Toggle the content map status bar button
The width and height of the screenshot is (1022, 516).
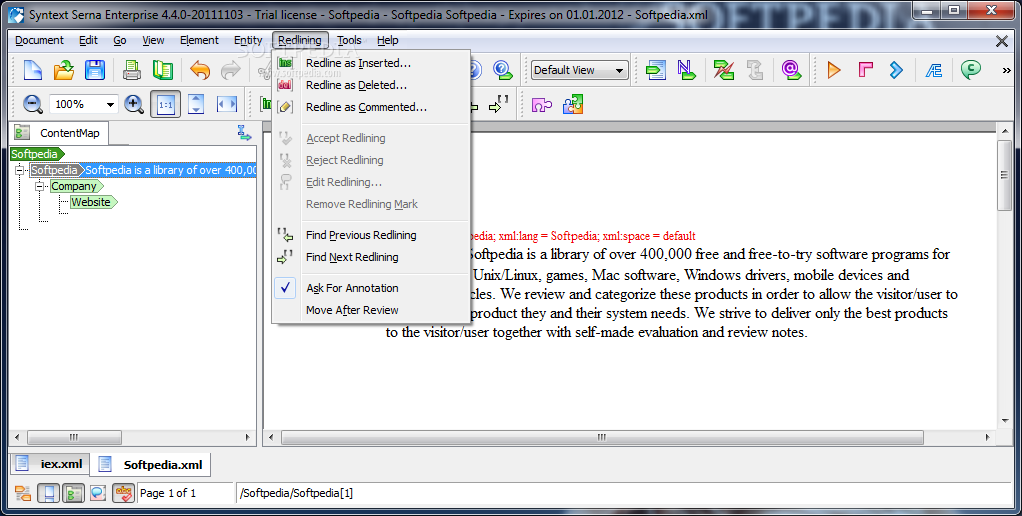73,493
